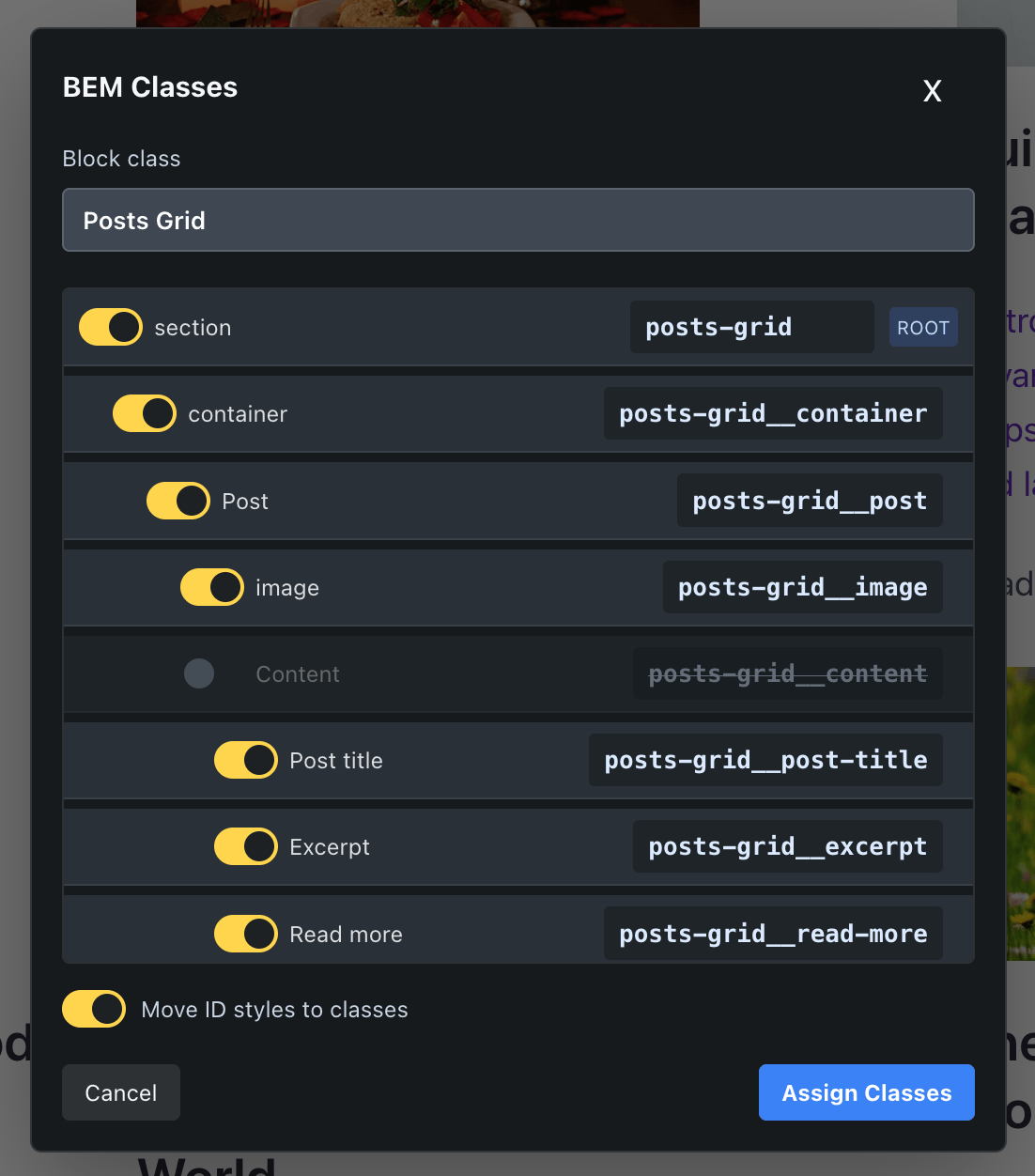The height and width of the screenshot is (1176, 1035).
Task: Click the disabled posts-grid__content class field
Action: click(x=788, y=673)
